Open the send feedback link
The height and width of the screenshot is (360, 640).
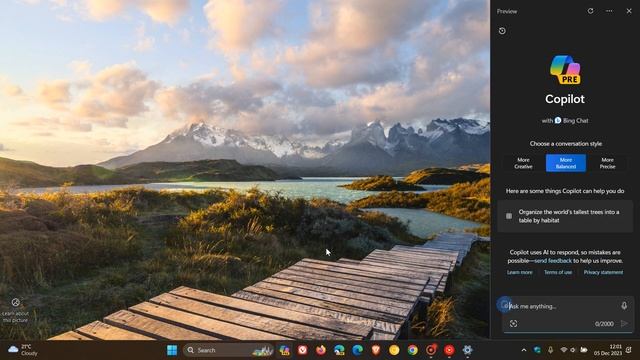(553, 260)
